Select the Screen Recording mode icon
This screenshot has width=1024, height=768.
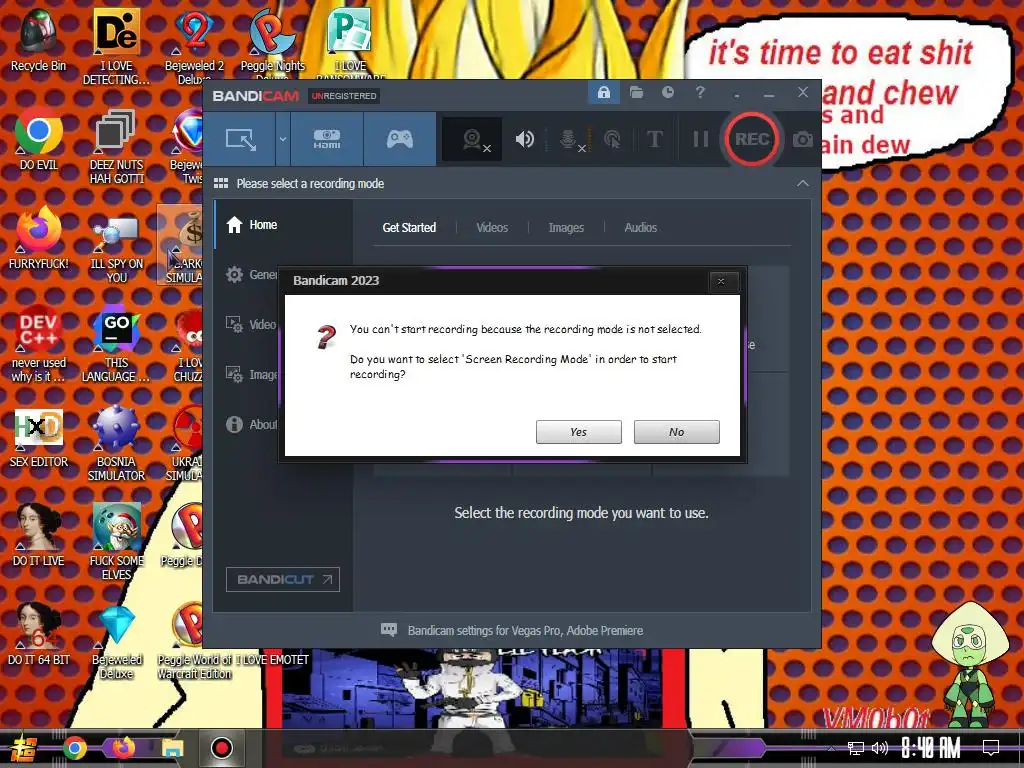(x=240, y=139)
